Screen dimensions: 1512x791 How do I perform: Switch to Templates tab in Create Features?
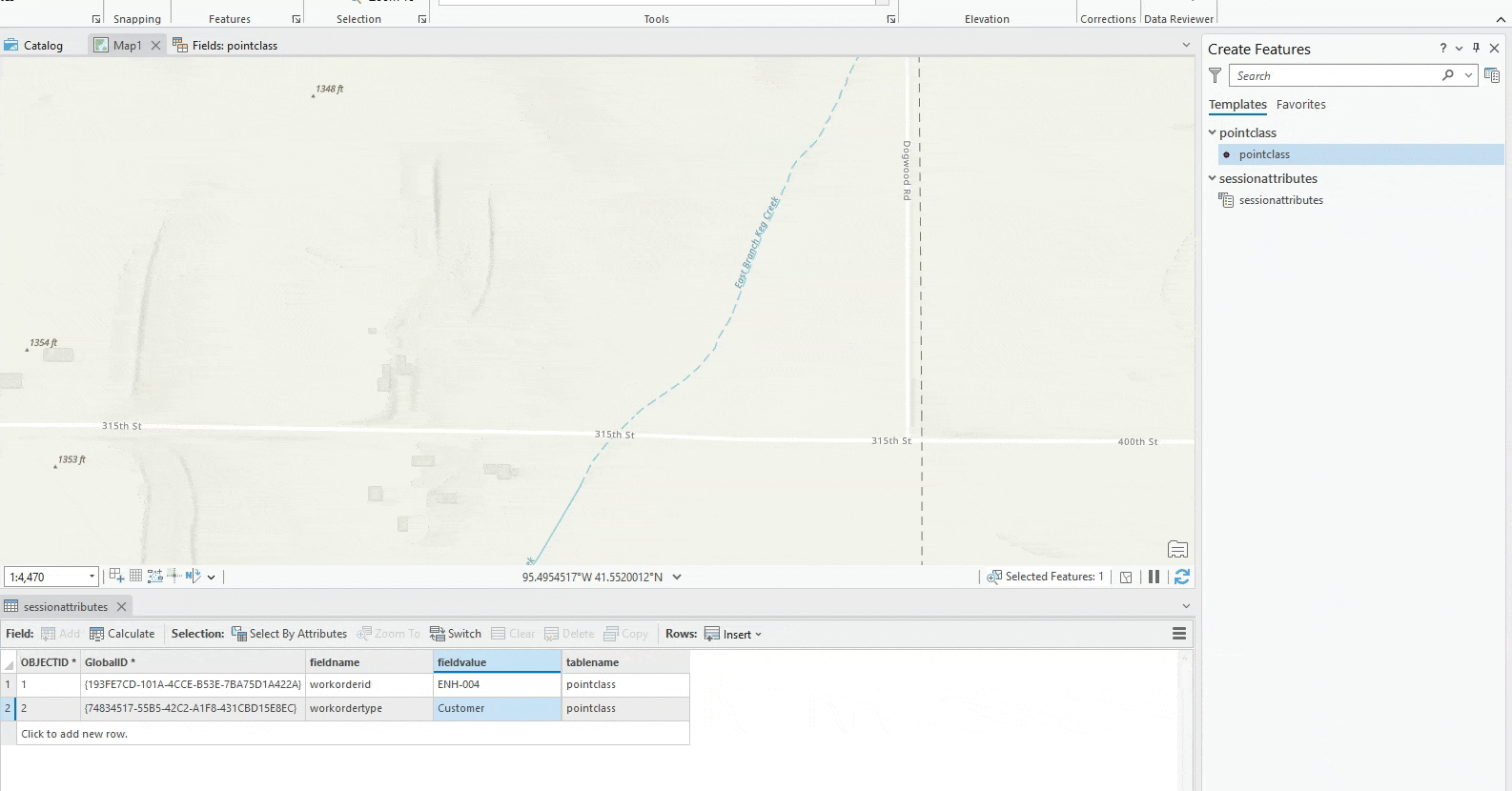point(1237,105)
